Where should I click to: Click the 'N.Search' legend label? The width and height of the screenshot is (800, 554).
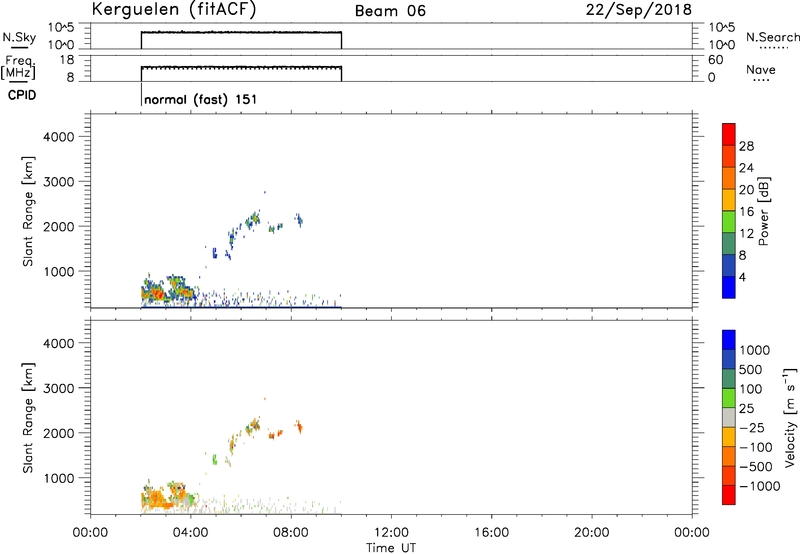[x=773, y=37]
